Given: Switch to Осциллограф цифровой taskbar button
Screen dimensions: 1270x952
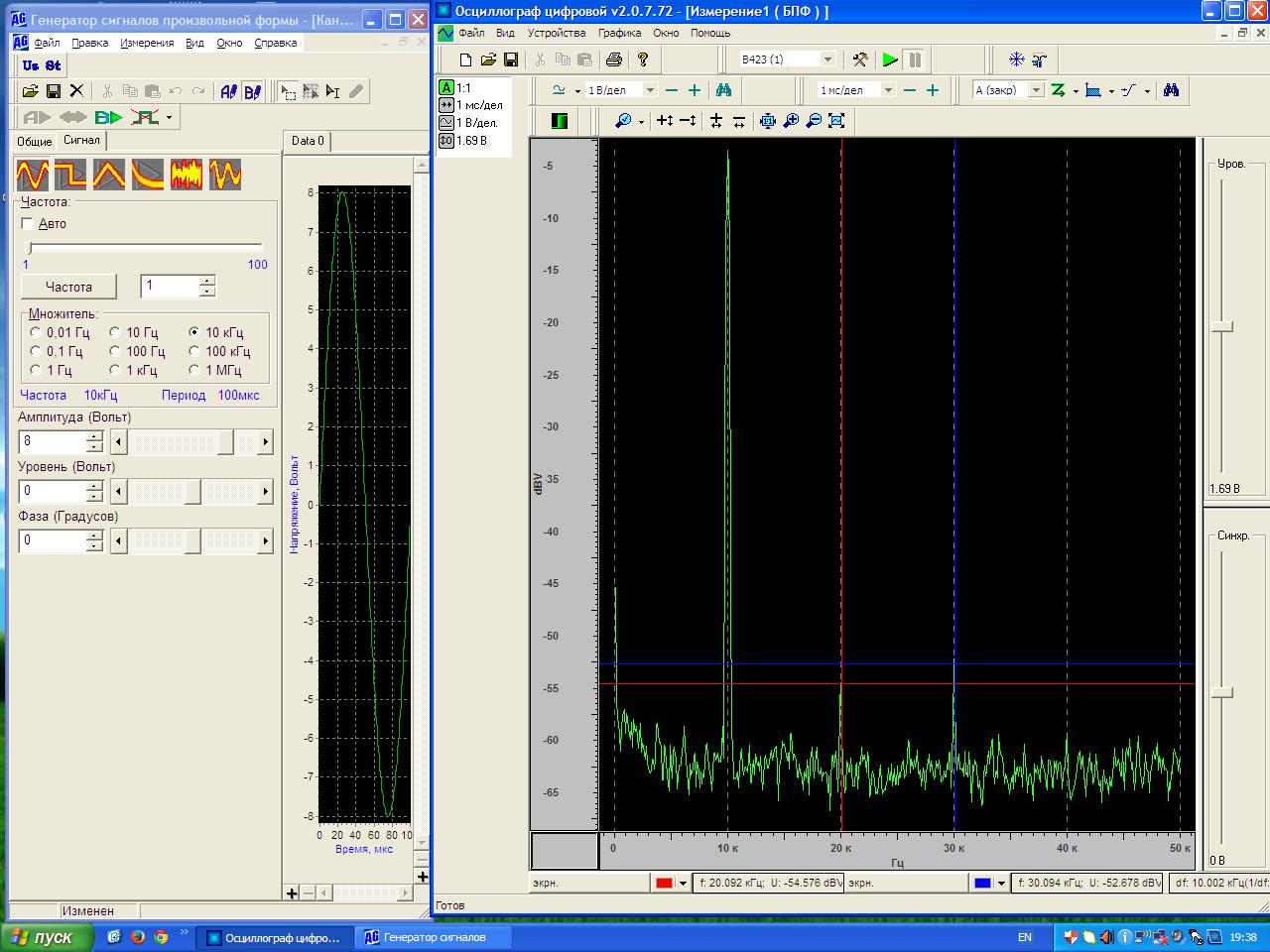Looking at the screenshot, I should 274,937.
